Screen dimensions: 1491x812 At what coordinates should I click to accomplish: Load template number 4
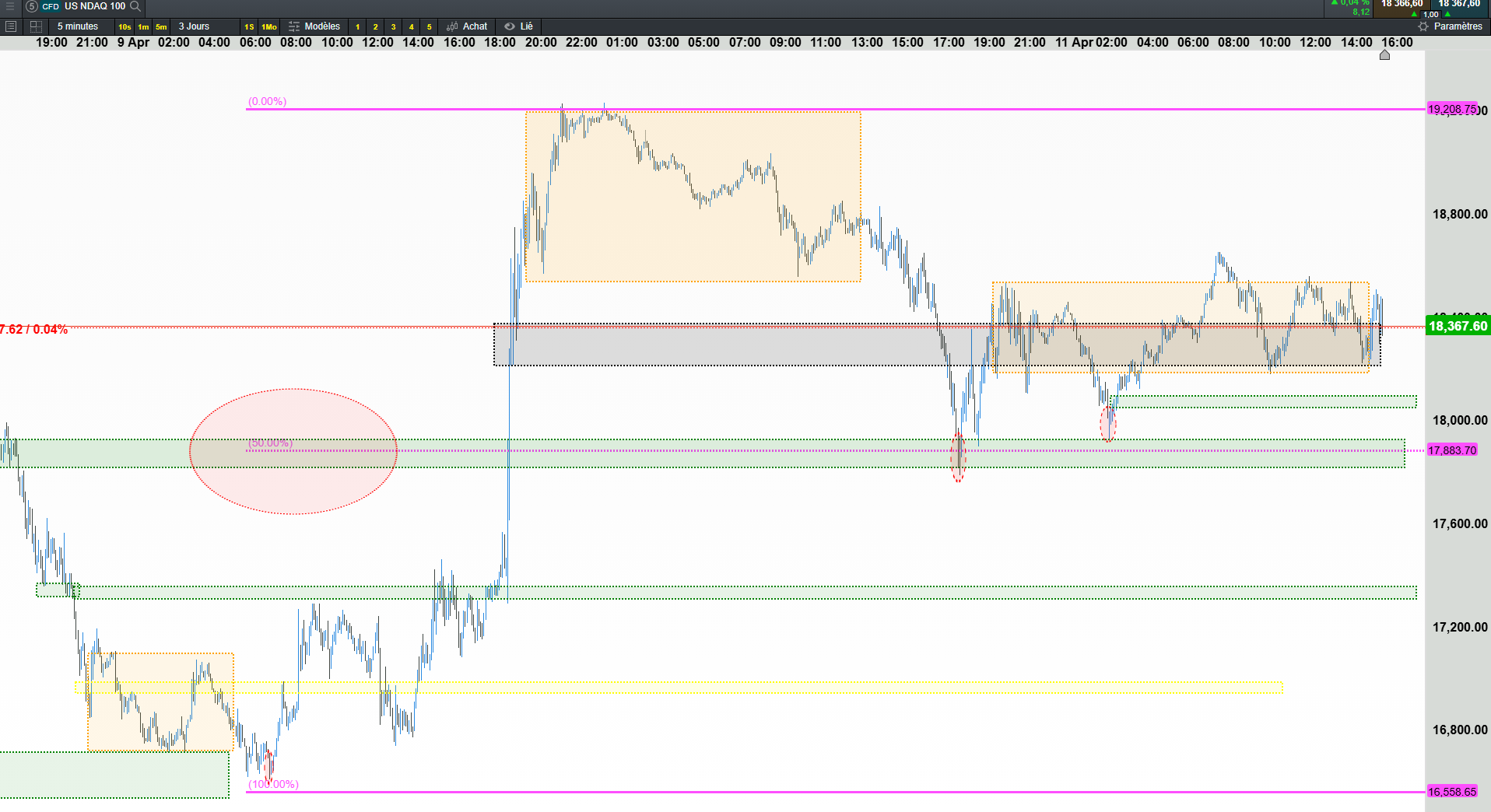click(412, 26)
